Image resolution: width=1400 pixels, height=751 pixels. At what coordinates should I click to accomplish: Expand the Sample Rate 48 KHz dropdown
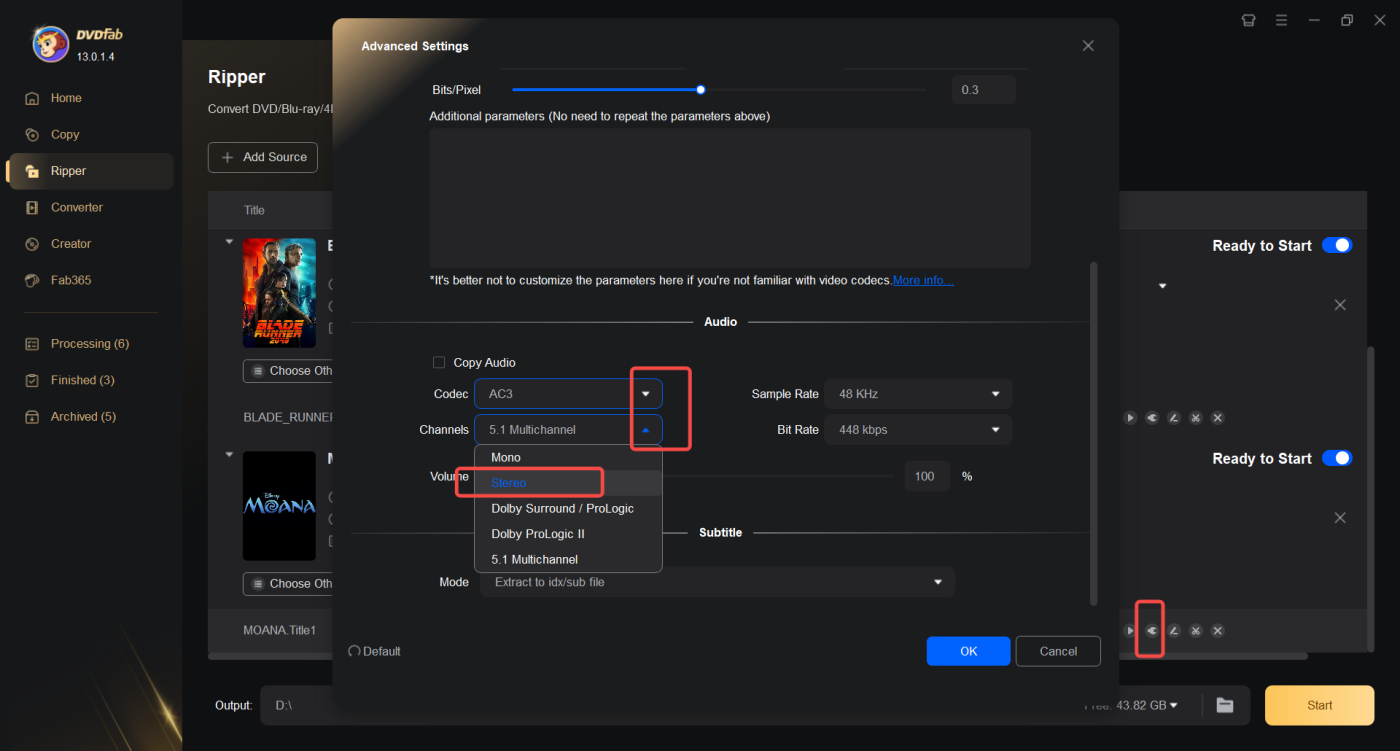918,394
